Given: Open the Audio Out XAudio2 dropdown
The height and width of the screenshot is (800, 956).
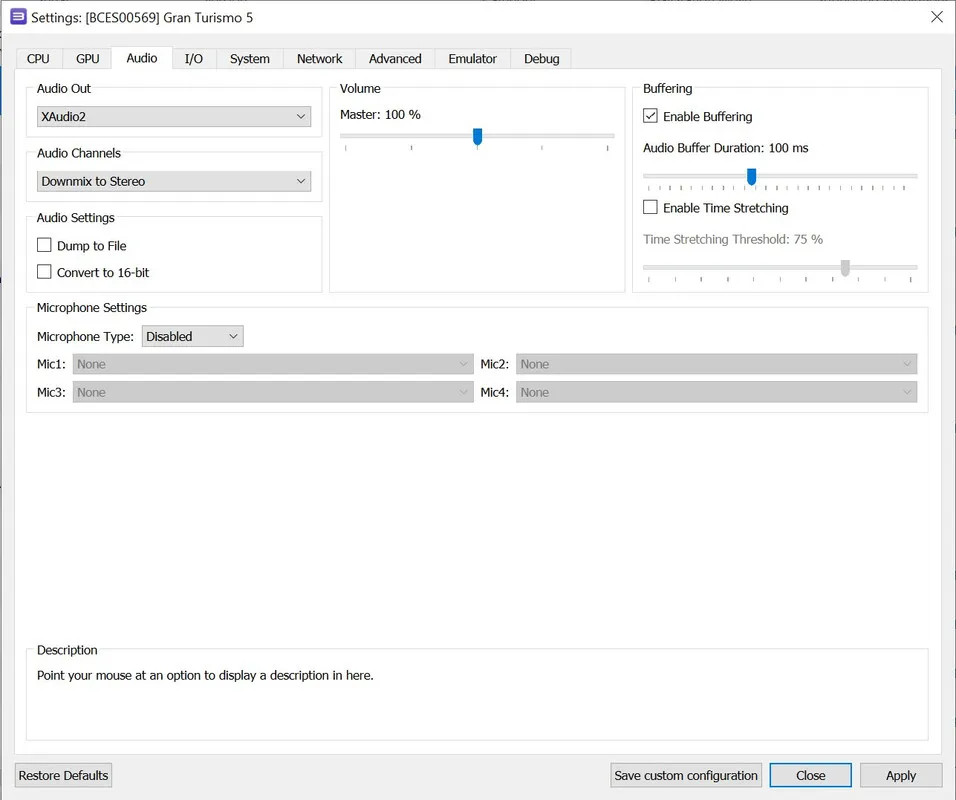Looking at the screenshot, I should [174, 116].
